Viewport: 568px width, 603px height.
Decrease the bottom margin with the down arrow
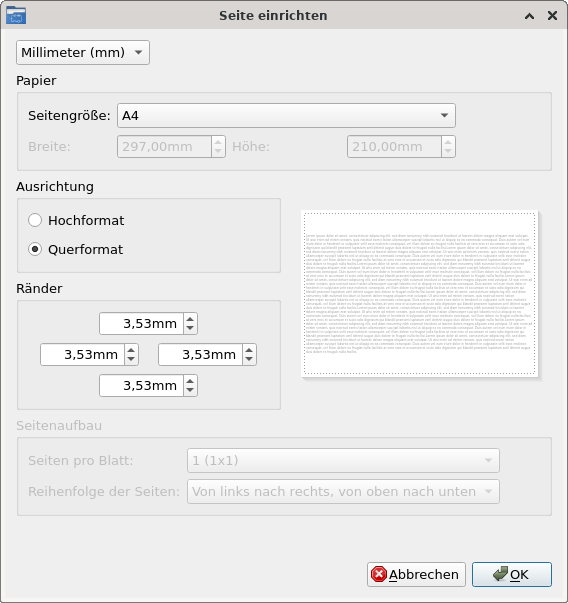point(190,391)
